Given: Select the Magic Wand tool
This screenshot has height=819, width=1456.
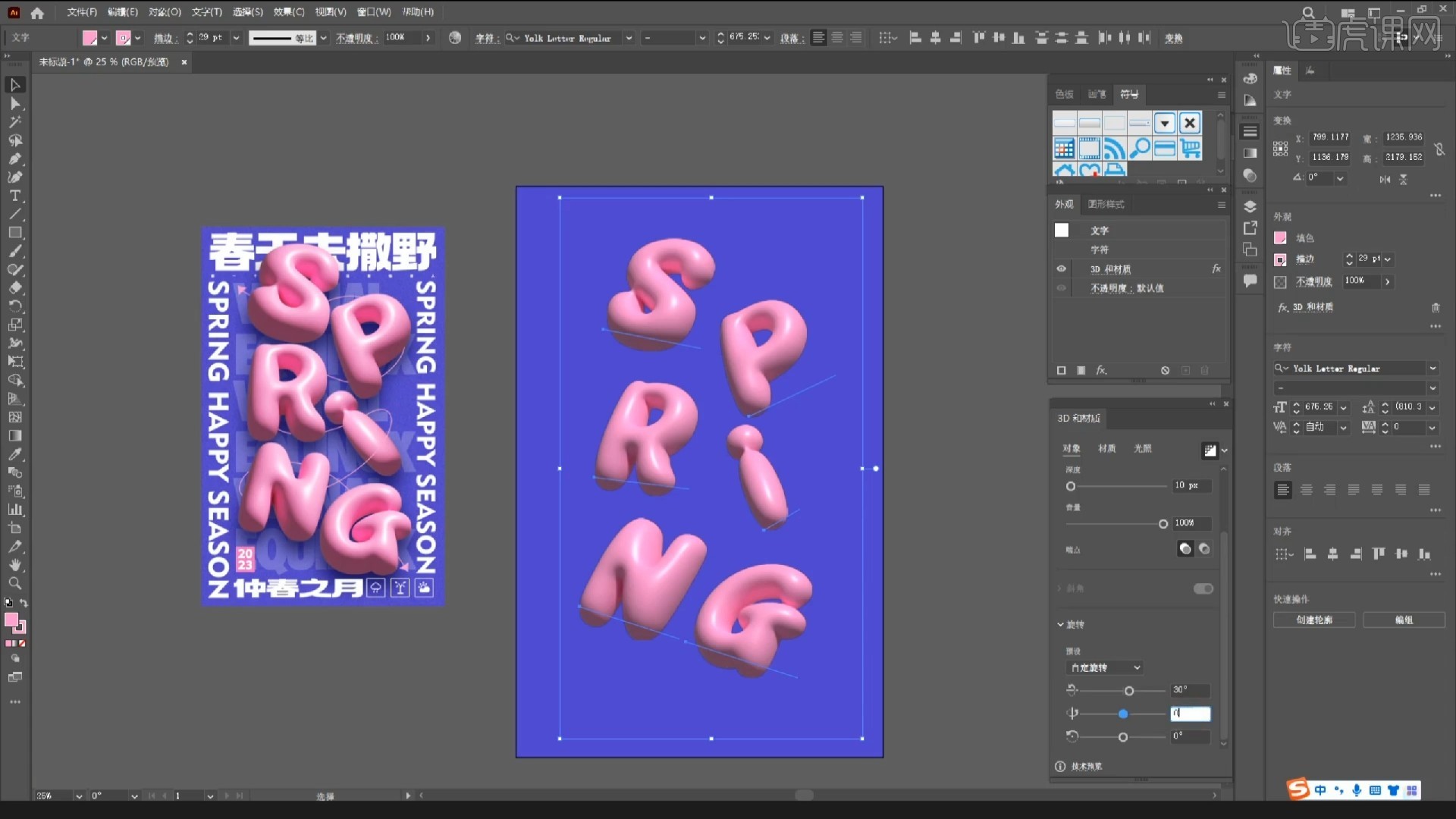Looking at the screenshot, I should coord(14,121).
